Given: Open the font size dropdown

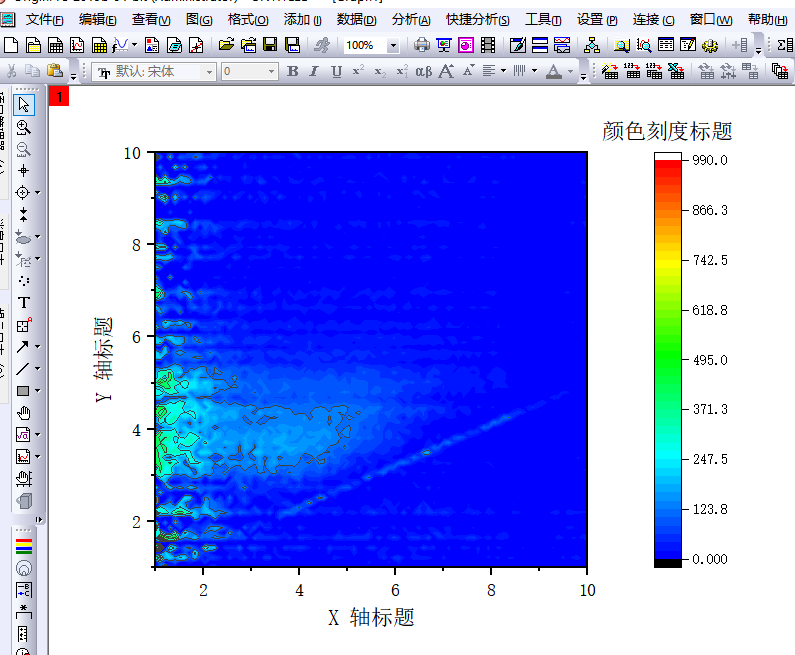Looking at the screenshot, I should click(x=271, y=71).
